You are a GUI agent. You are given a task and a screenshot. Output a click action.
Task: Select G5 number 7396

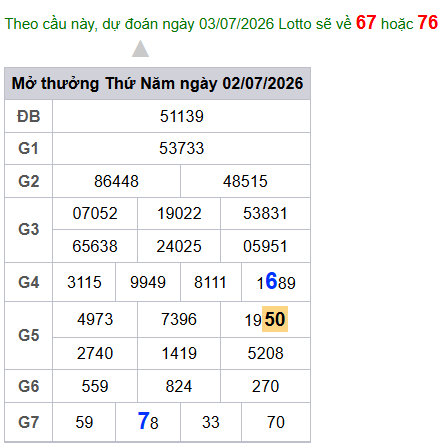(x=179, y=319)
